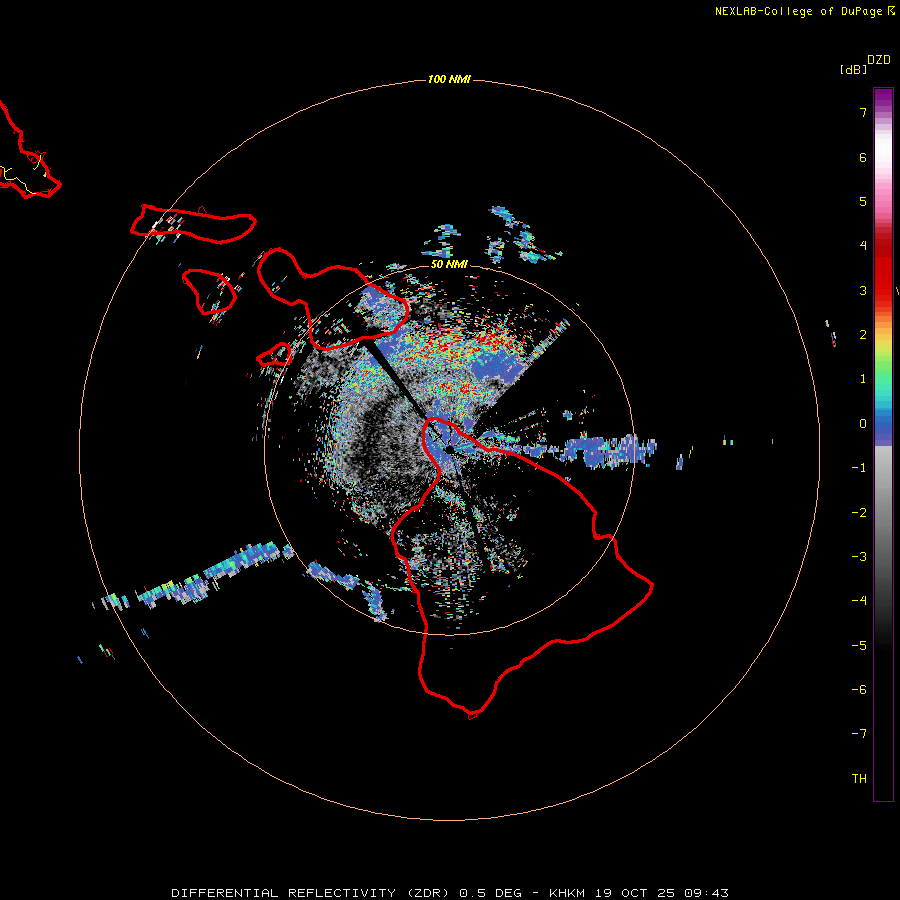Click the DZD product label above colorbar
Viewport: 900px width, 900px height.
(878, 60)
